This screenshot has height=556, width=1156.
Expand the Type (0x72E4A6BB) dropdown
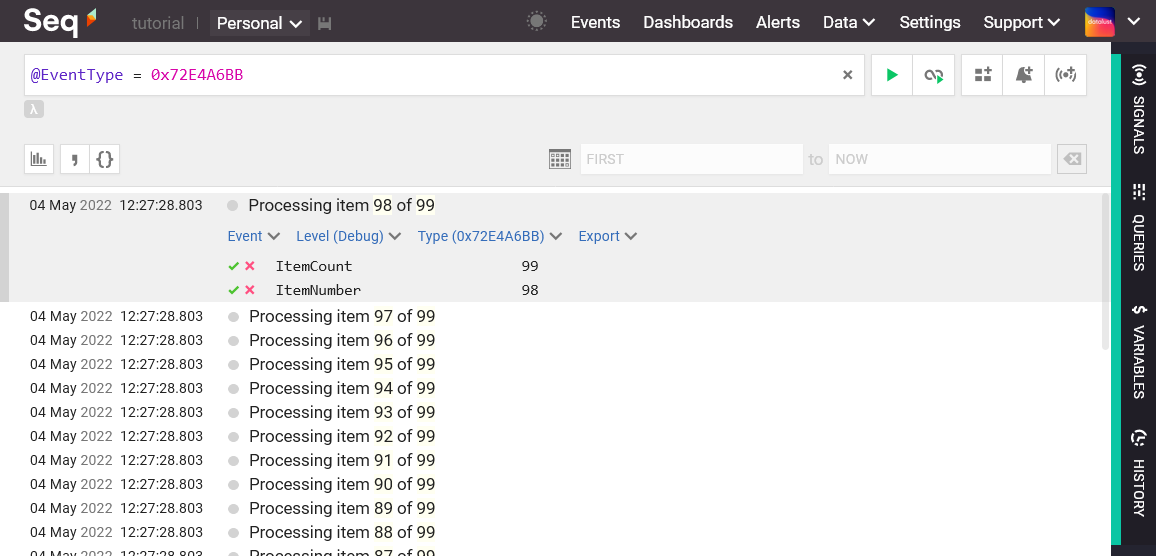490,236
